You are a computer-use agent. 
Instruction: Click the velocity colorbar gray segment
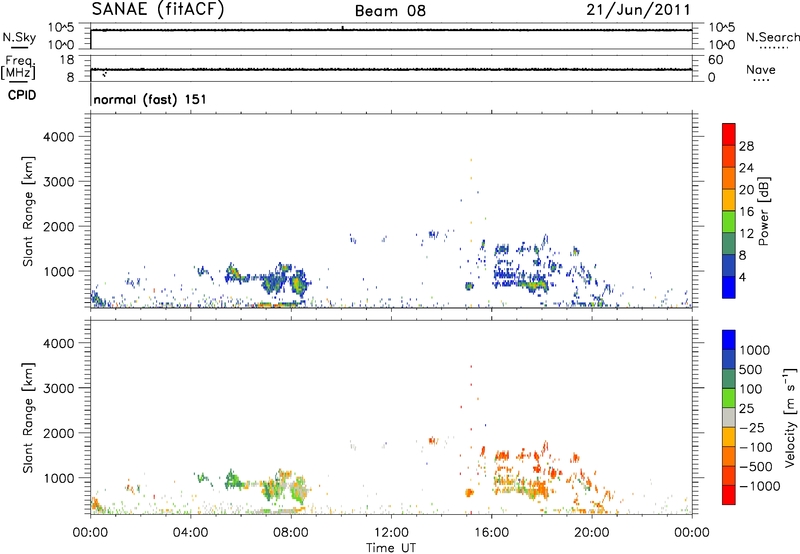pyautogui.click(x=729, y=418)
